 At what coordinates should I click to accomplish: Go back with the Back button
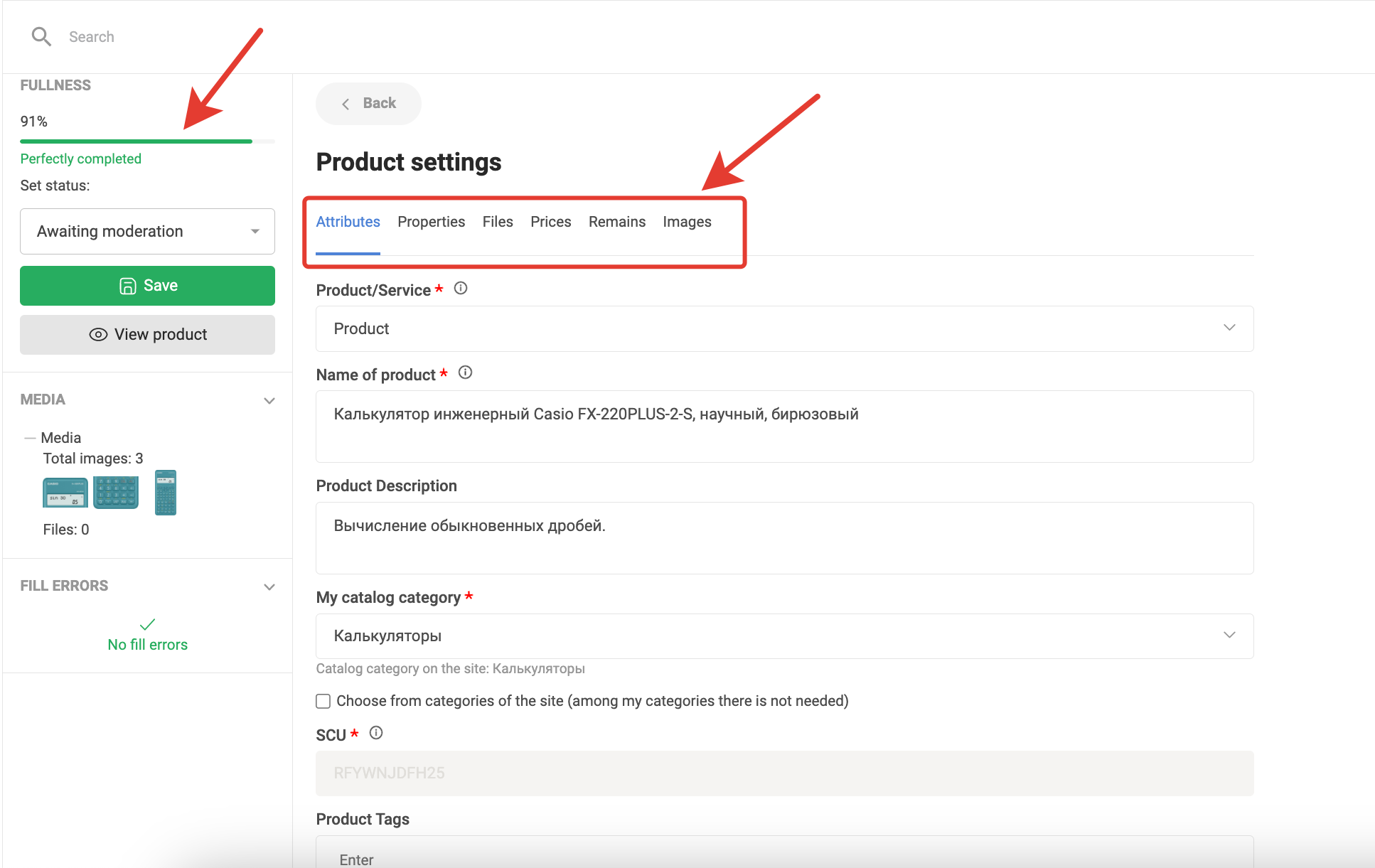368,104
